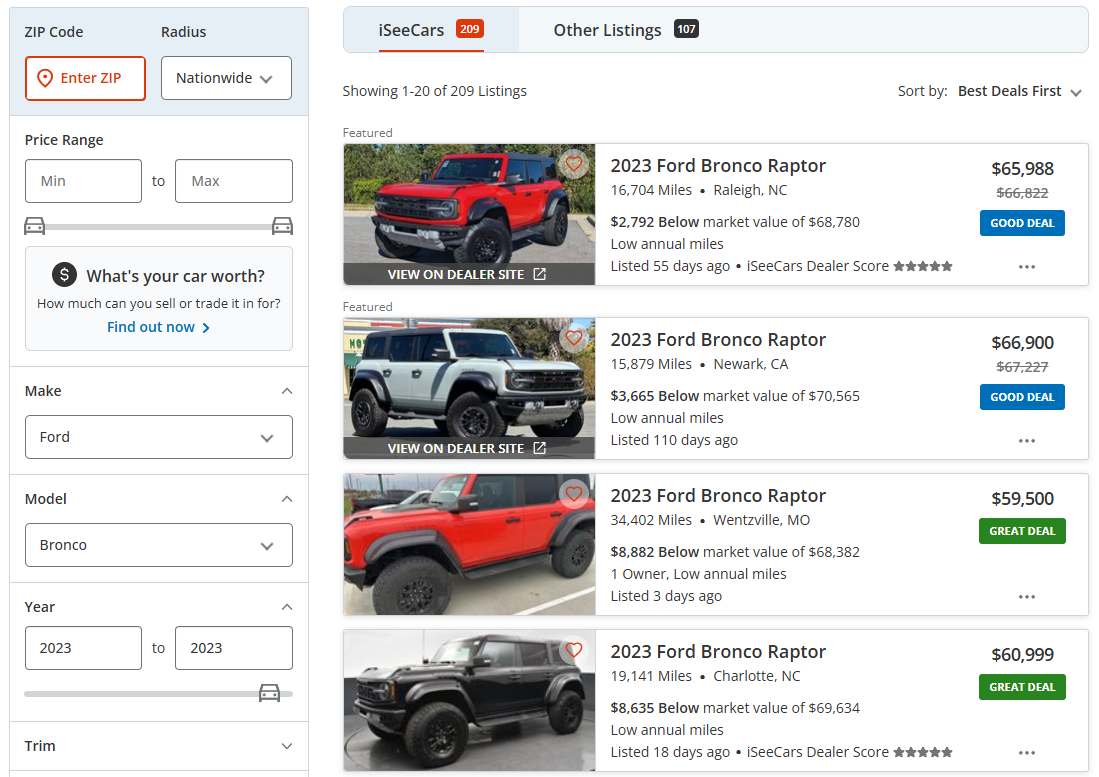Switch to the iSeeCars tab

click(x=431, y=30)
